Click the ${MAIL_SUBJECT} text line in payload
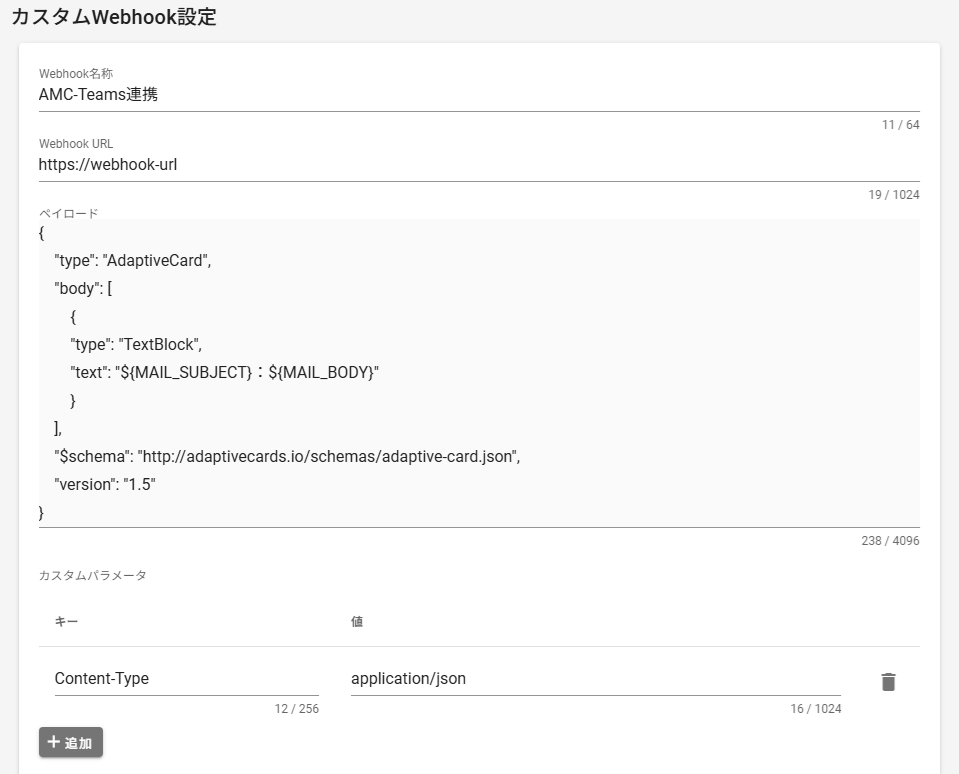Screen dimensions: 959x774 [x=225, y=372]
